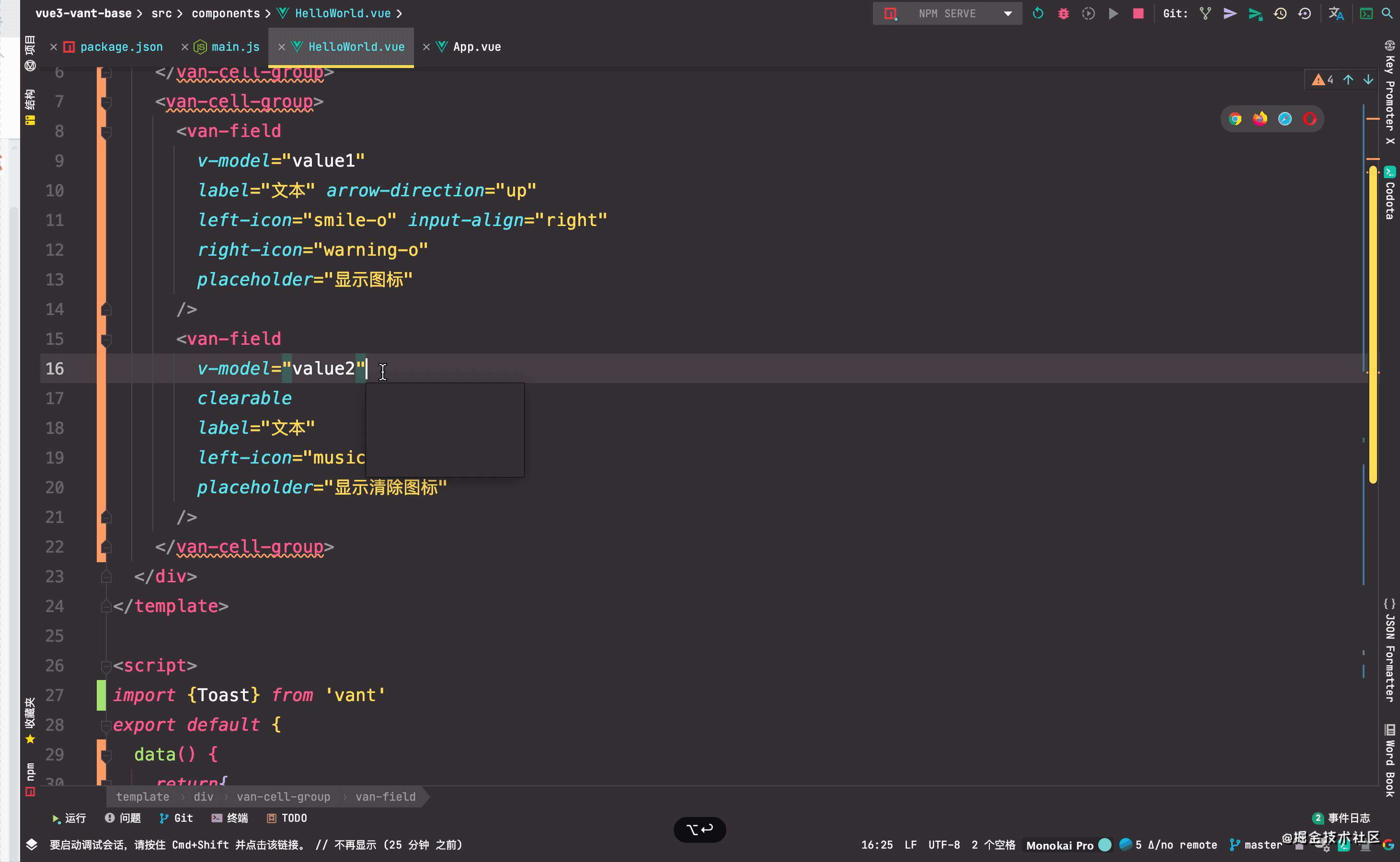Go to next highlighted warning arrow

click(x=1368, y=80)
